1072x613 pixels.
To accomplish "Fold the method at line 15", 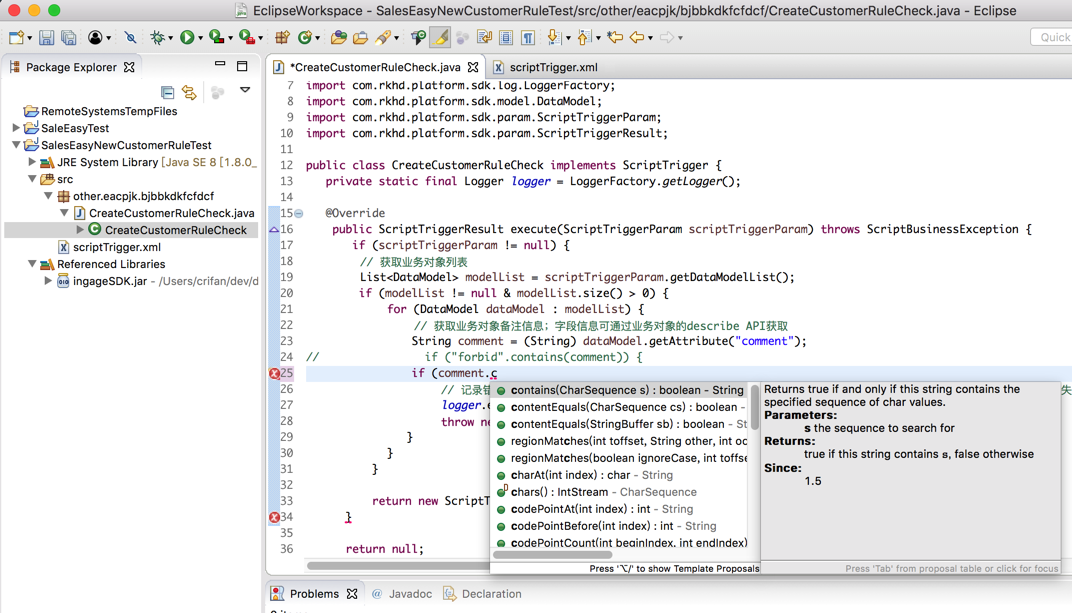I will [x=299, y=213].
